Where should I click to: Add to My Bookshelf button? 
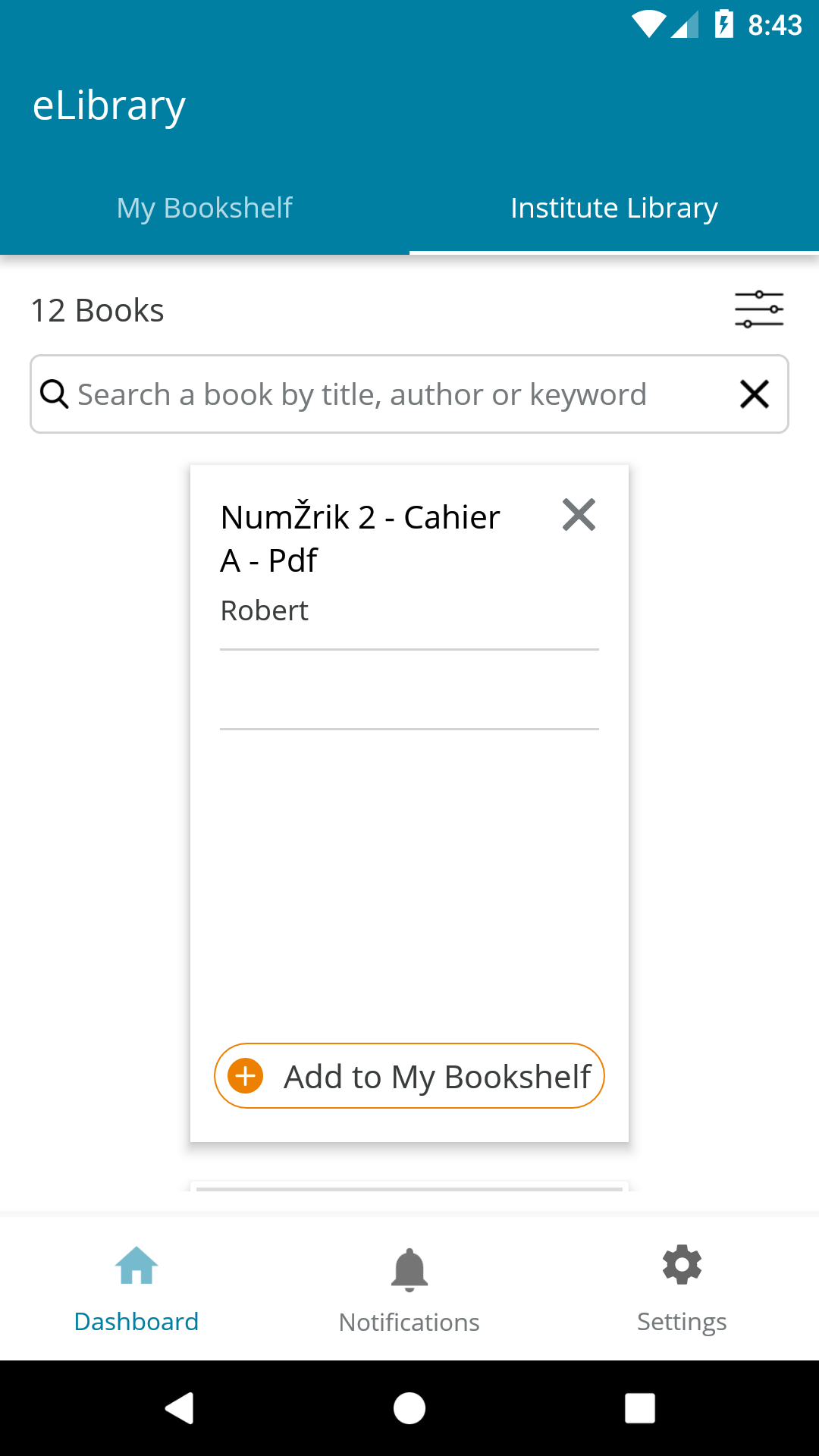[409, 1076]
